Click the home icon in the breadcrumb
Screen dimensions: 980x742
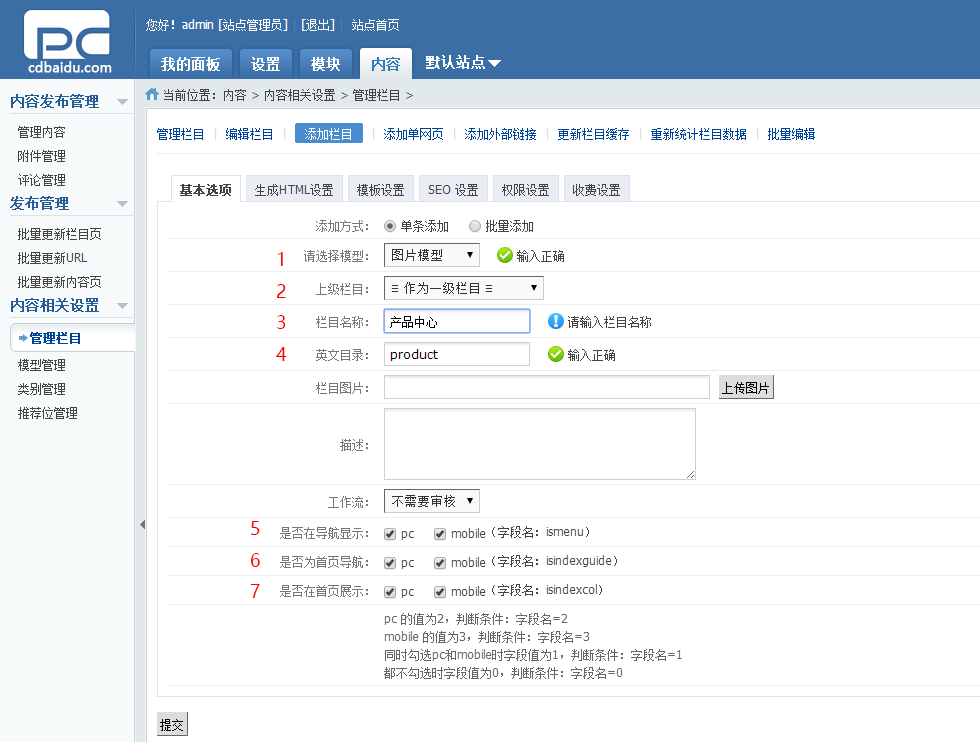[152, 94]
